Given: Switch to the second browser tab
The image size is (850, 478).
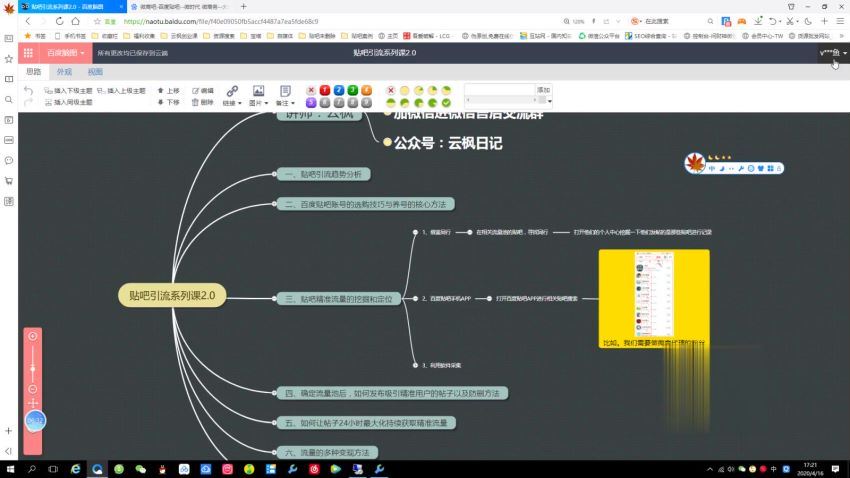Looking at the screenshot, I should click(180, 7).
